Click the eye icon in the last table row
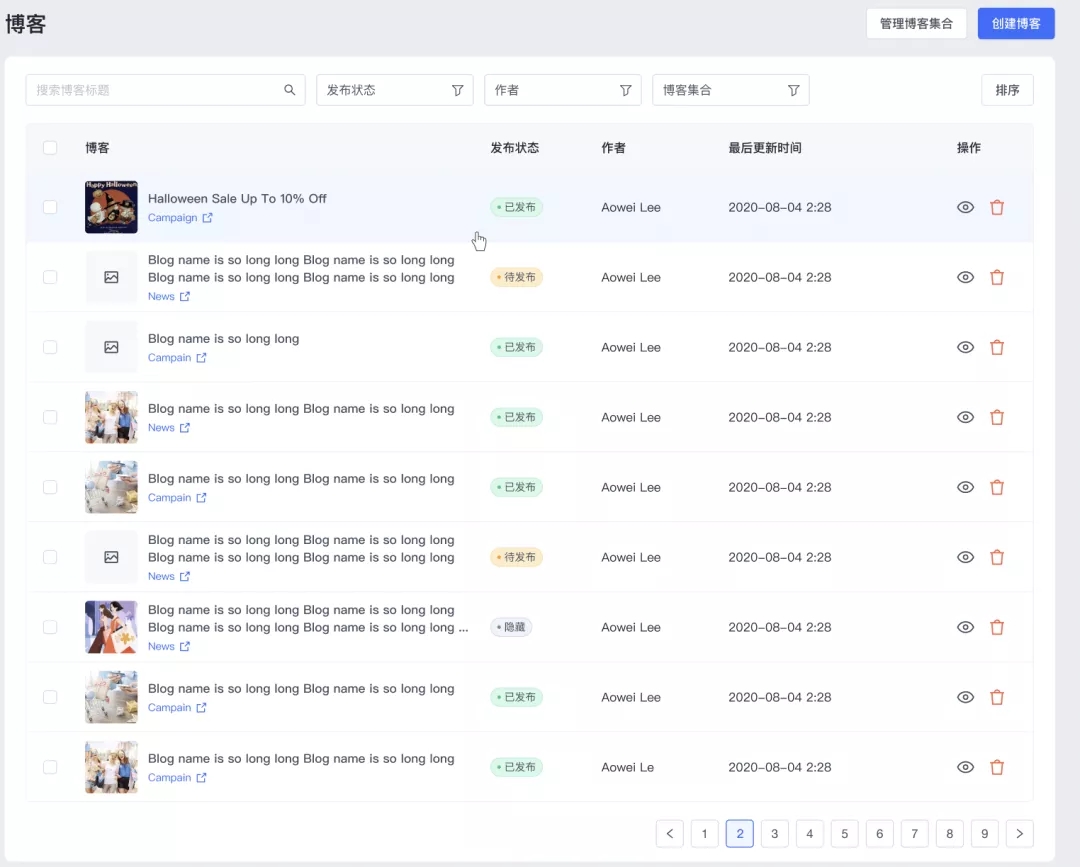Screen dimensions: 1080x867 (965, 768)
